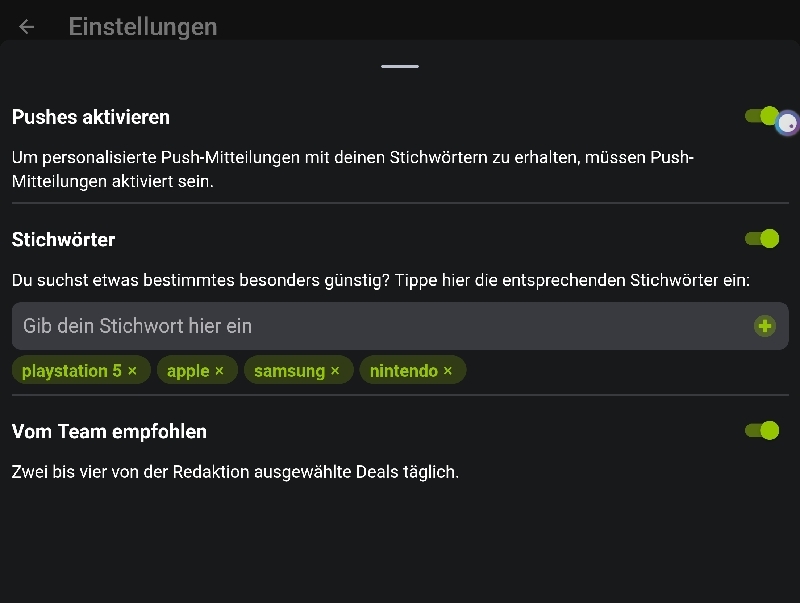
Task: Tap the floating round bubble icon
Action: pyautogui.click(x=788, y=124)
